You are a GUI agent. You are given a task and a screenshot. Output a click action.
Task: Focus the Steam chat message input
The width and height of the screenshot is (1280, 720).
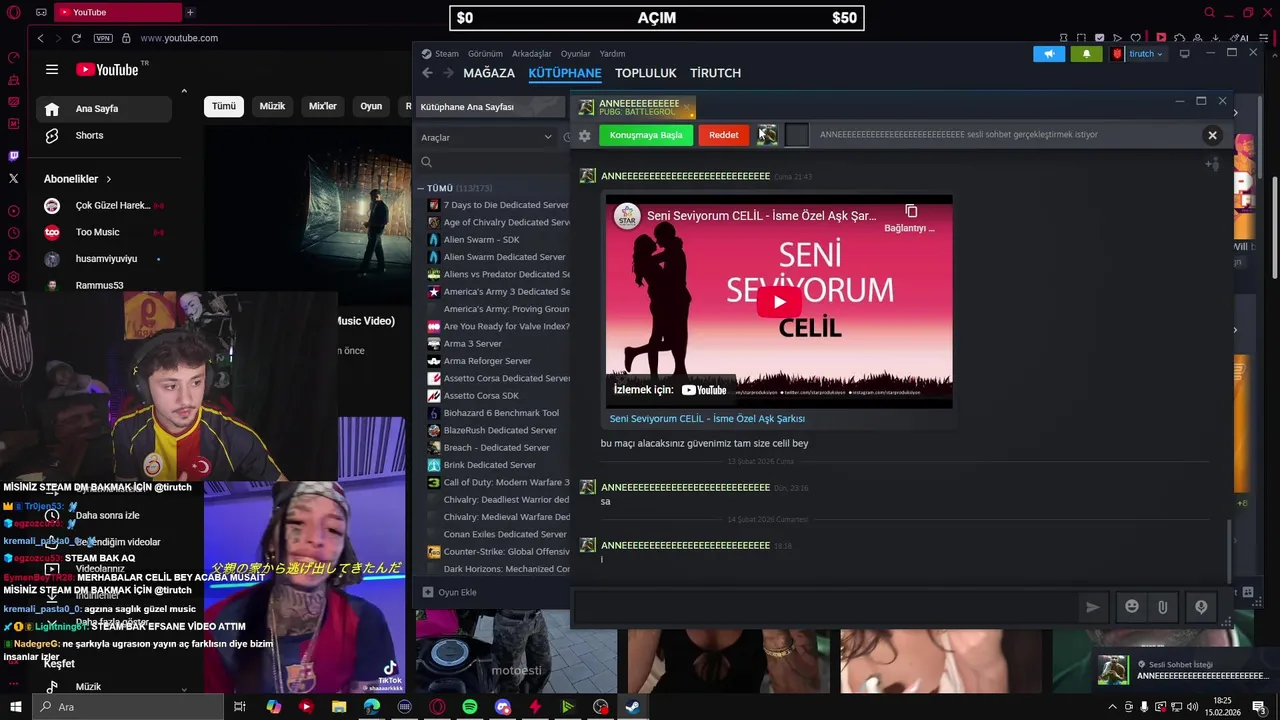tap(825, 606)
